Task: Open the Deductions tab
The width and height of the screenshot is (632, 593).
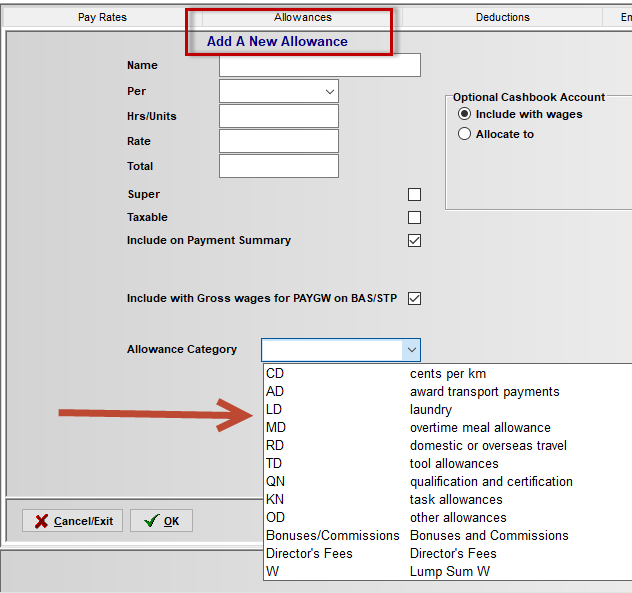Action: [502, 17]
